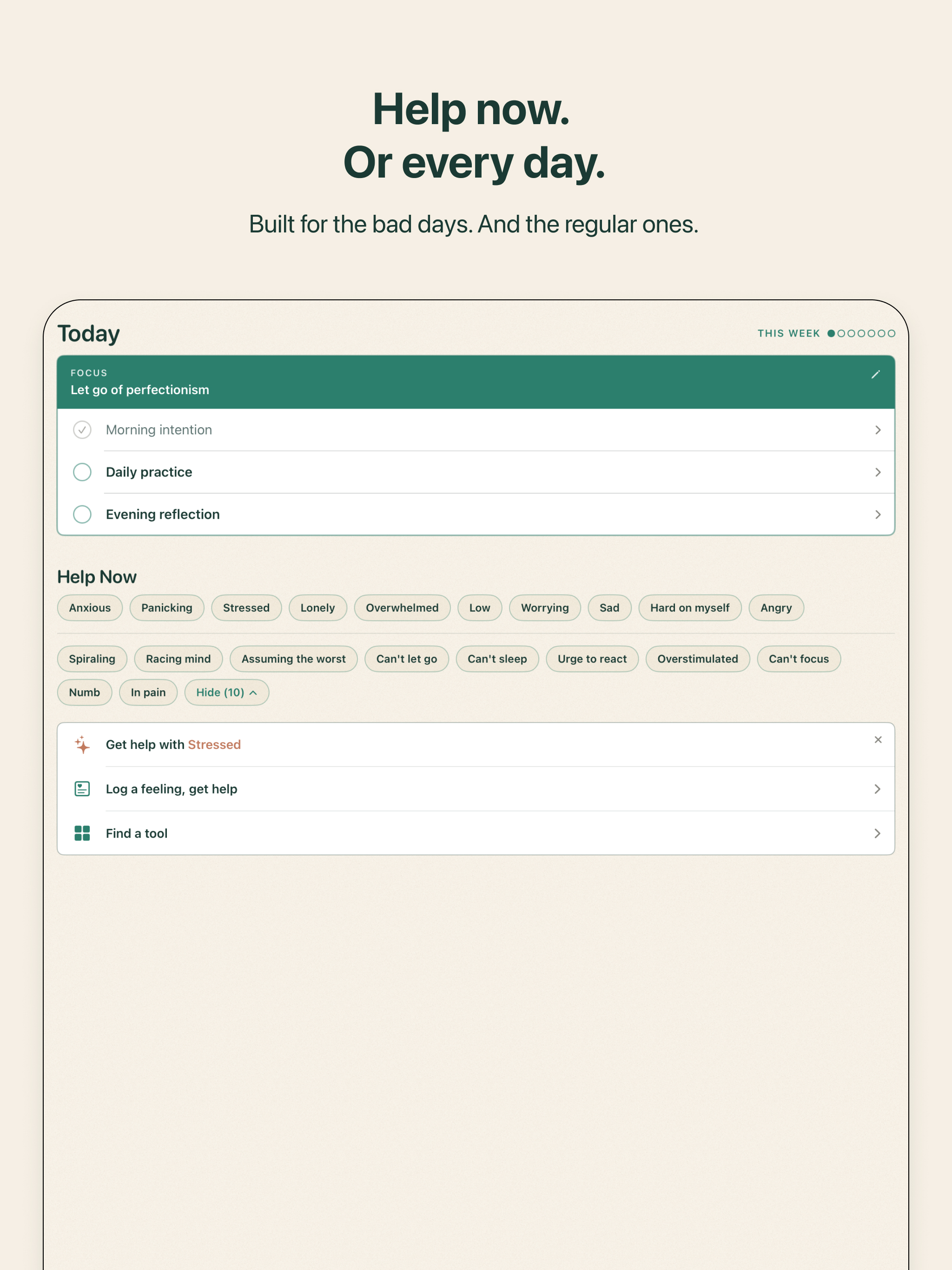Screen dimensions: 952x1270
Task: Tap the Can't focus chip
Action: pyautogui.click(x=799, y=659)
